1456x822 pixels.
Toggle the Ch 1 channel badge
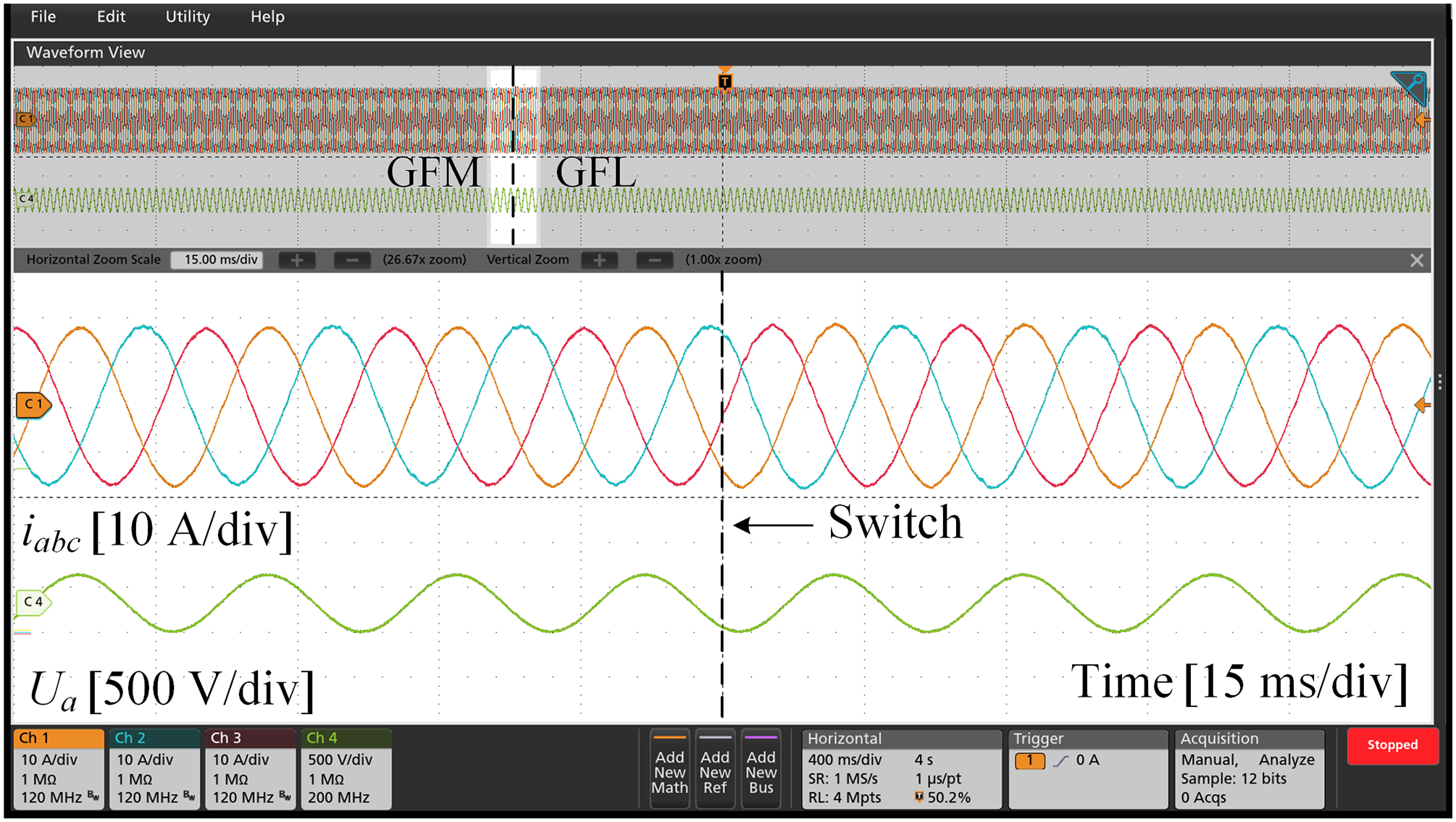coord(59,768)
